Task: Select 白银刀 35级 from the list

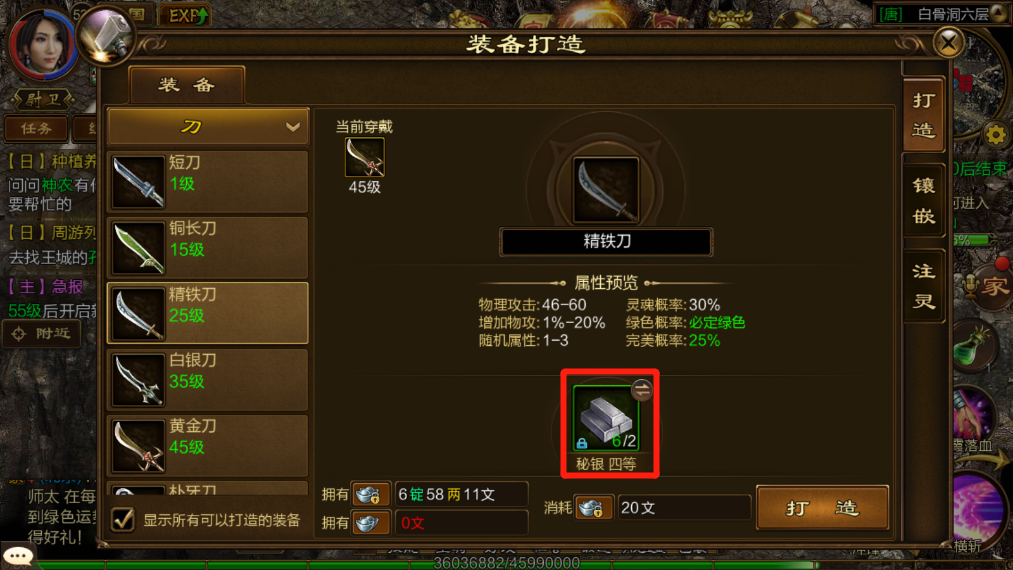Action: 208,380
